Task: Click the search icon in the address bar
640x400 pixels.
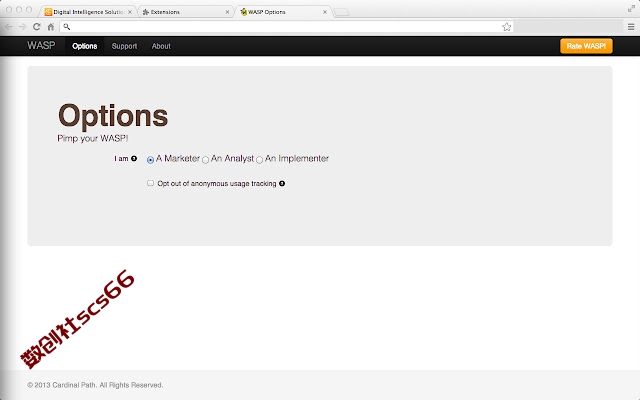Action: (x=67, y=27)
